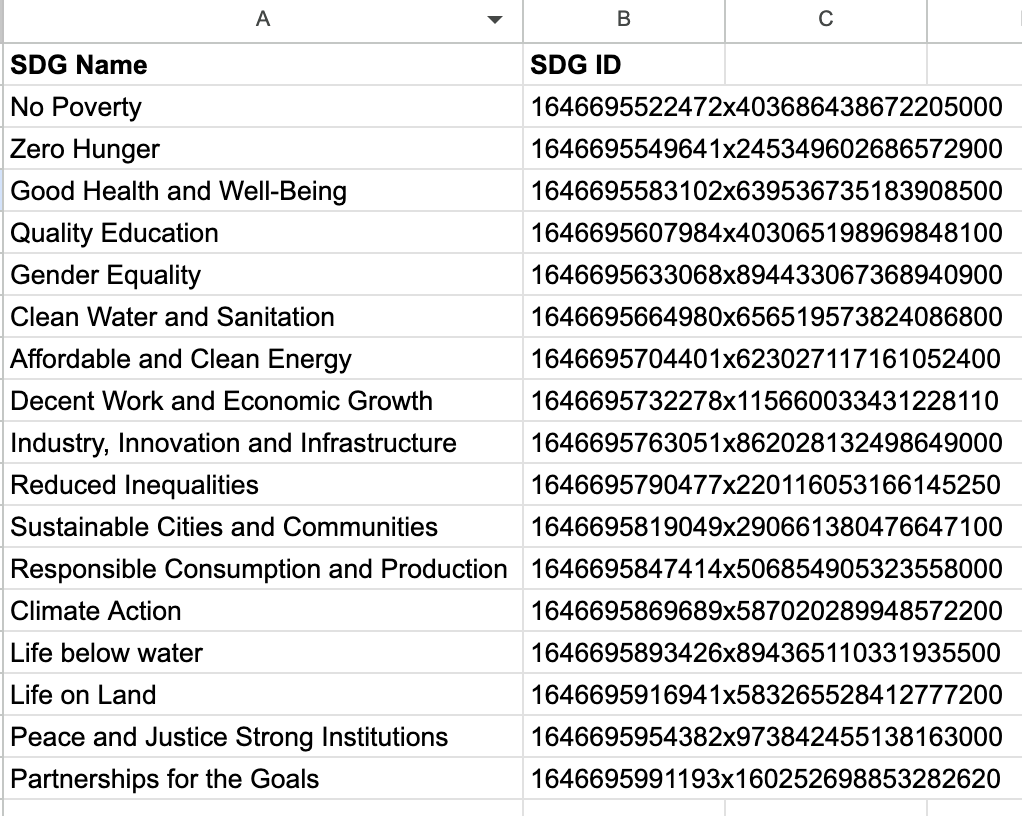This screenshot has height=816, width=1022.
Task: Click the SDG Name header cell
Action: (263, 65)
